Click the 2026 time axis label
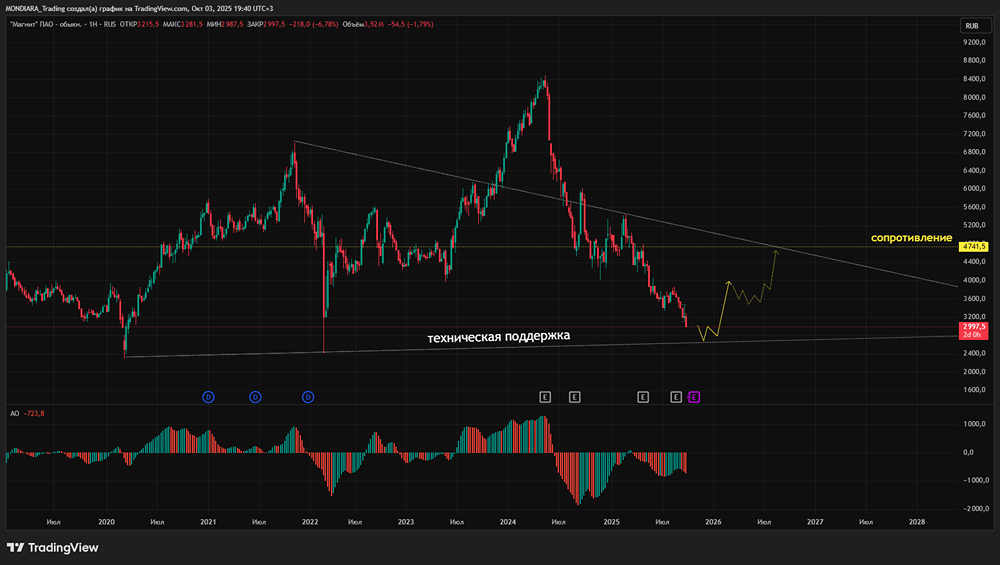This screenshot has height=565, width=1000. coord(713,522)
